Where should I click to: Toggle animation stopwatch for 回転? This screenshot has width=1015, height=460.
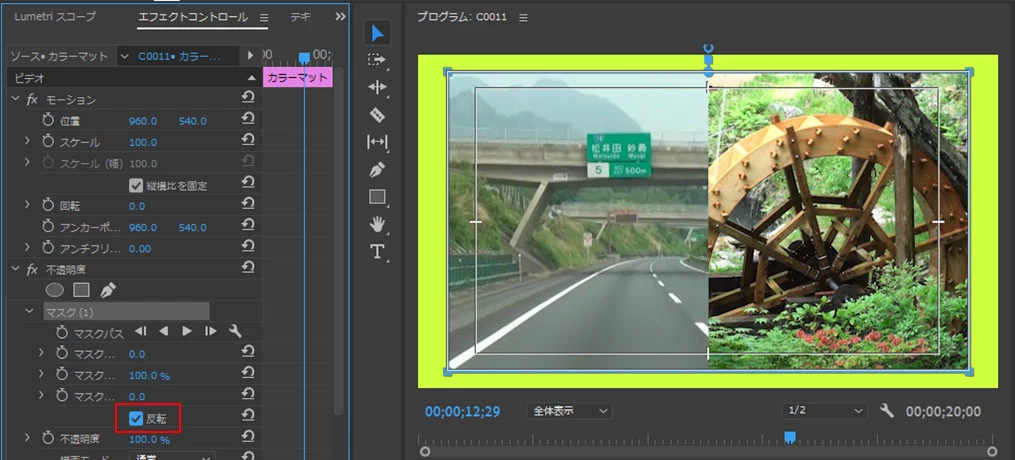pos(48,206)
